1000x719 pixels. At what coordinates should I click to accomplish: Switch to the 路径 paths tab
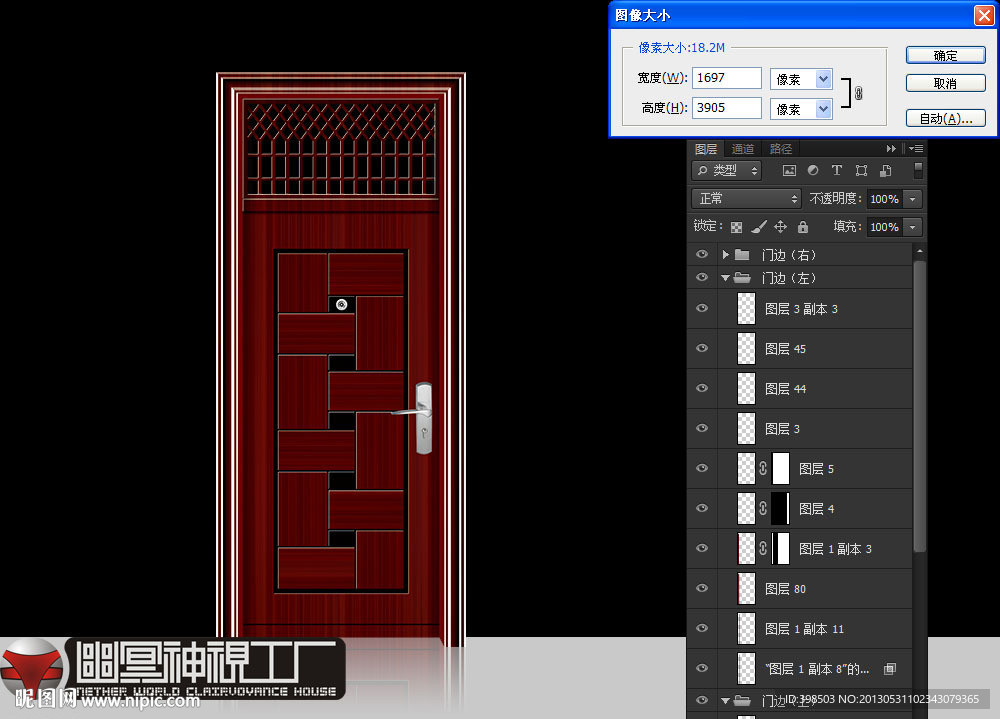[781, 149]
